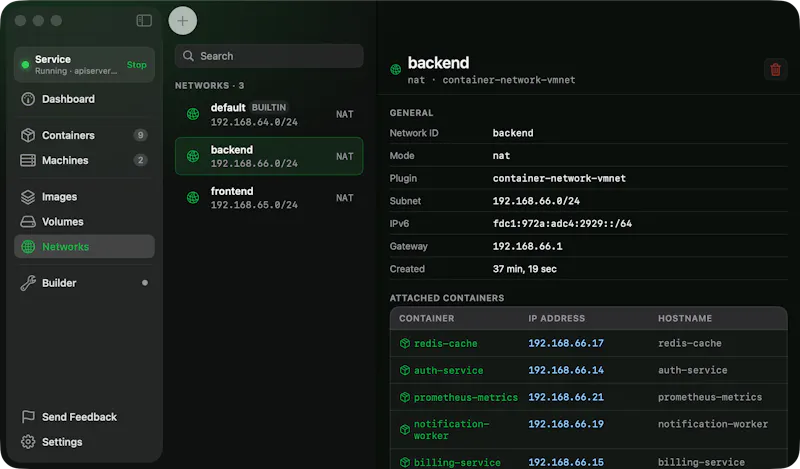Image resolution: width=800 pixels, height=469 pixels.
Task: Click the globe icon of frontend network
Action: point(193,198)
